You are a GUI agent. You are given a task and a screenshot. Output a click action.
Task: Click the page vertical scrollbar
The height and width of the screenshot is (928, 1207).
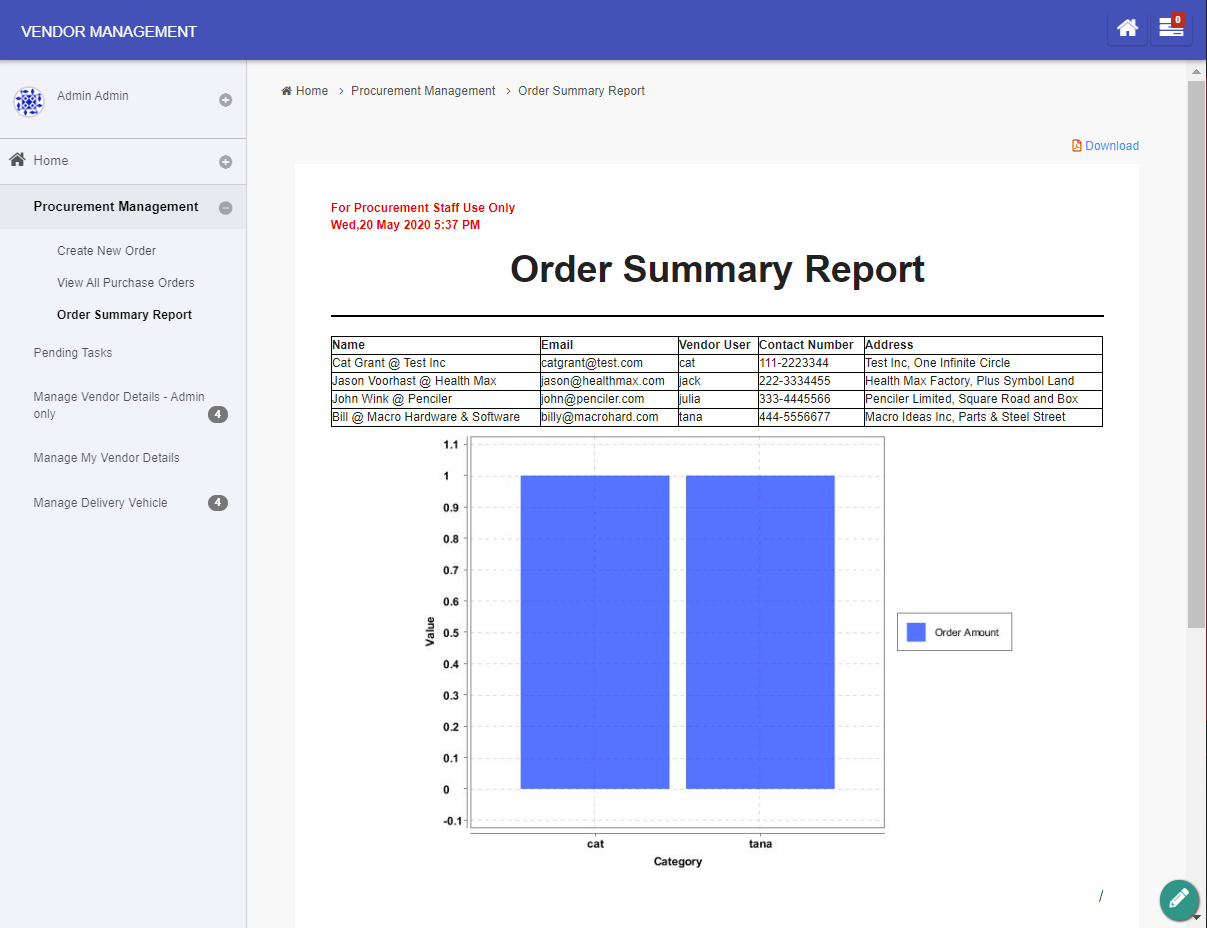[x=1196, y=355]
